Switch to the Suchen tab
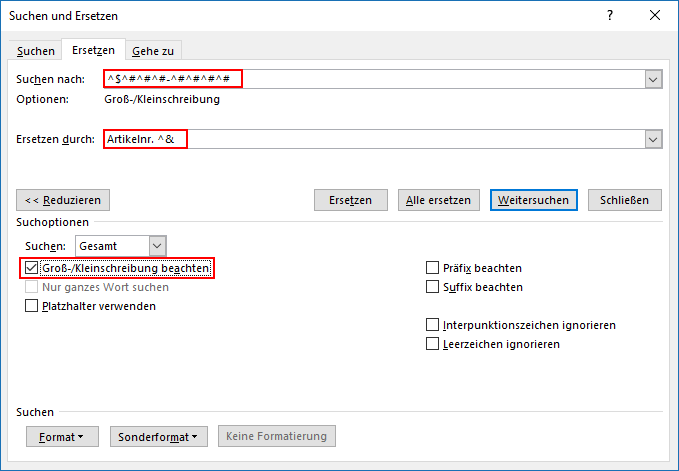This screenshot has height=471, width=679. click(x=36, y=51)
